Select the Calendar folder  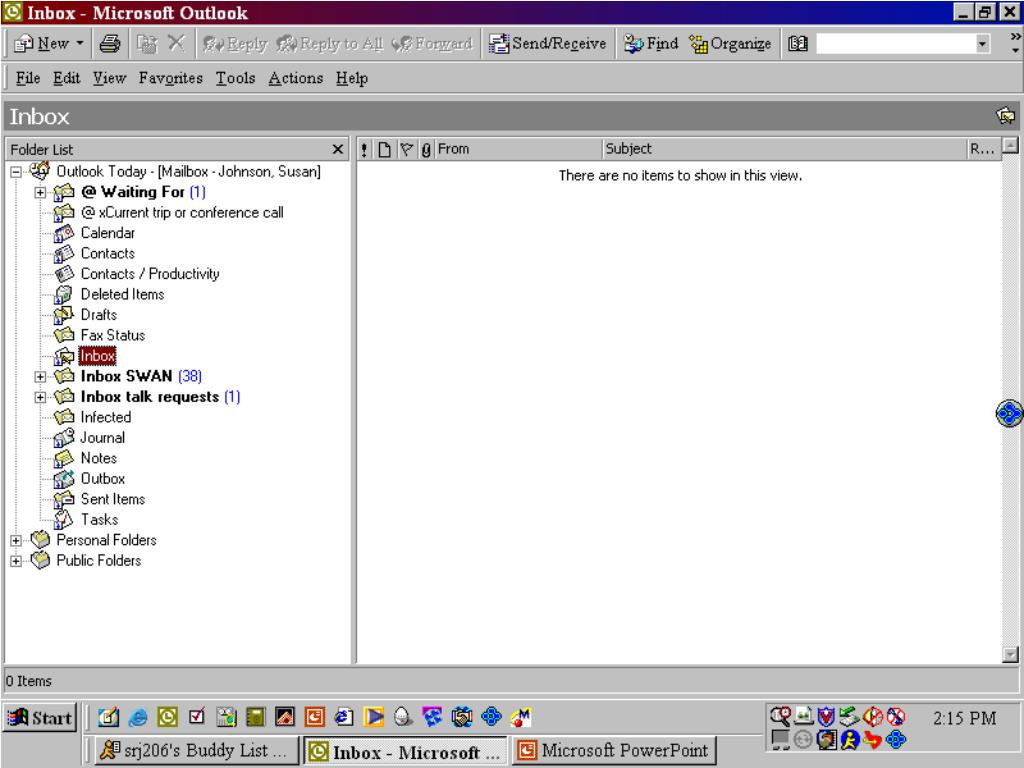[107, 233]
